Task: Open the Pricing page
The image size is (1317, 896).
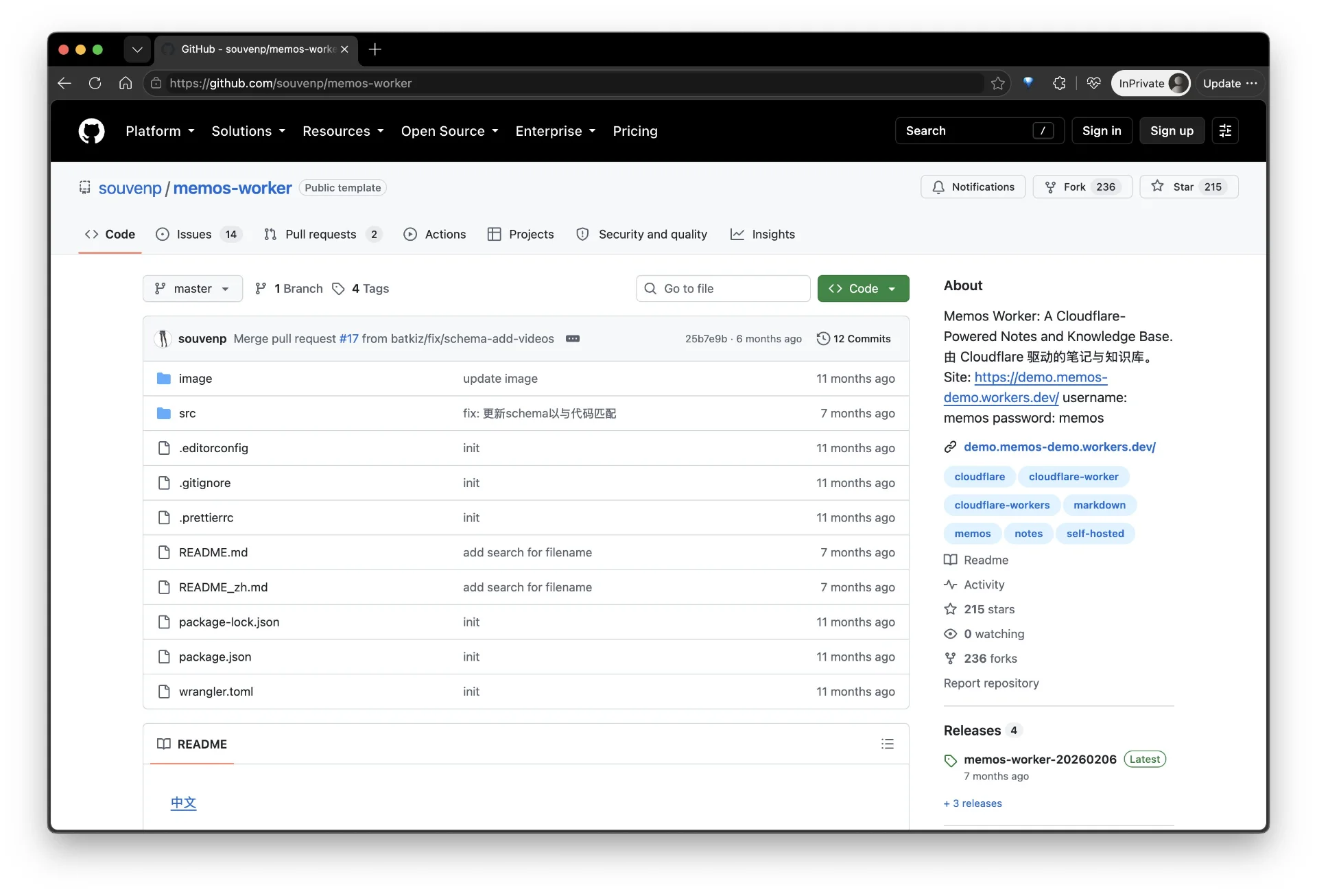Action: 635,131
